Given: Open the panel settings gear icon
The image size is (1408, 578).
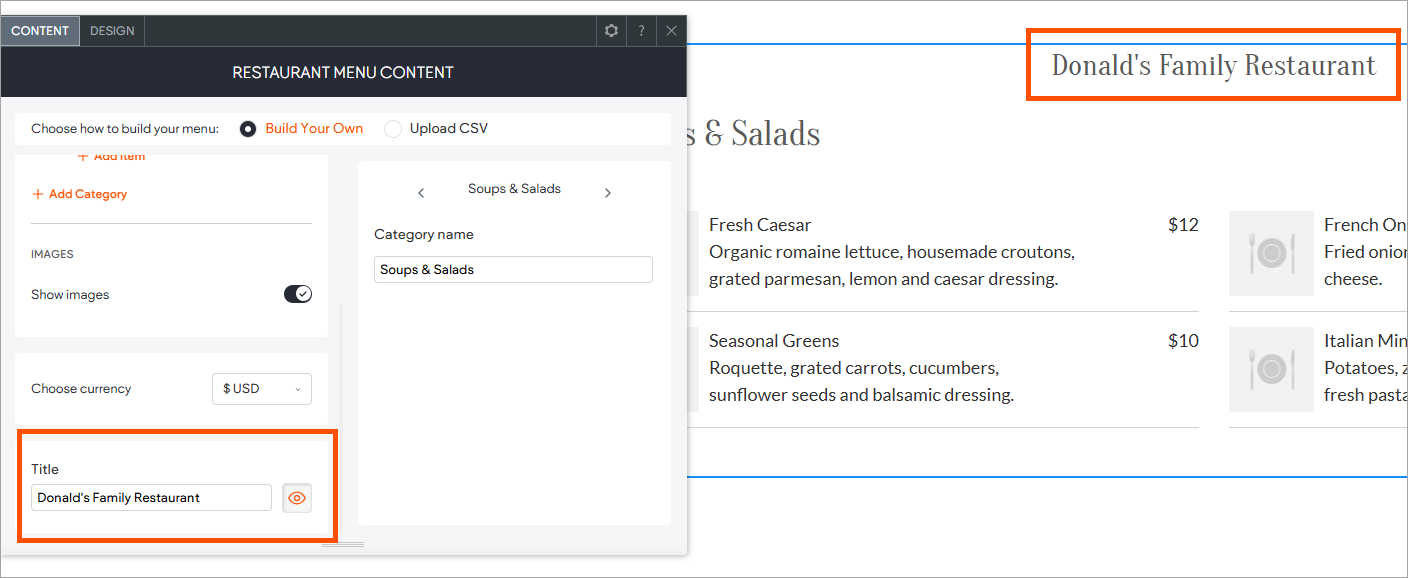Looking at the screenshot, I should tap(612, 31).
